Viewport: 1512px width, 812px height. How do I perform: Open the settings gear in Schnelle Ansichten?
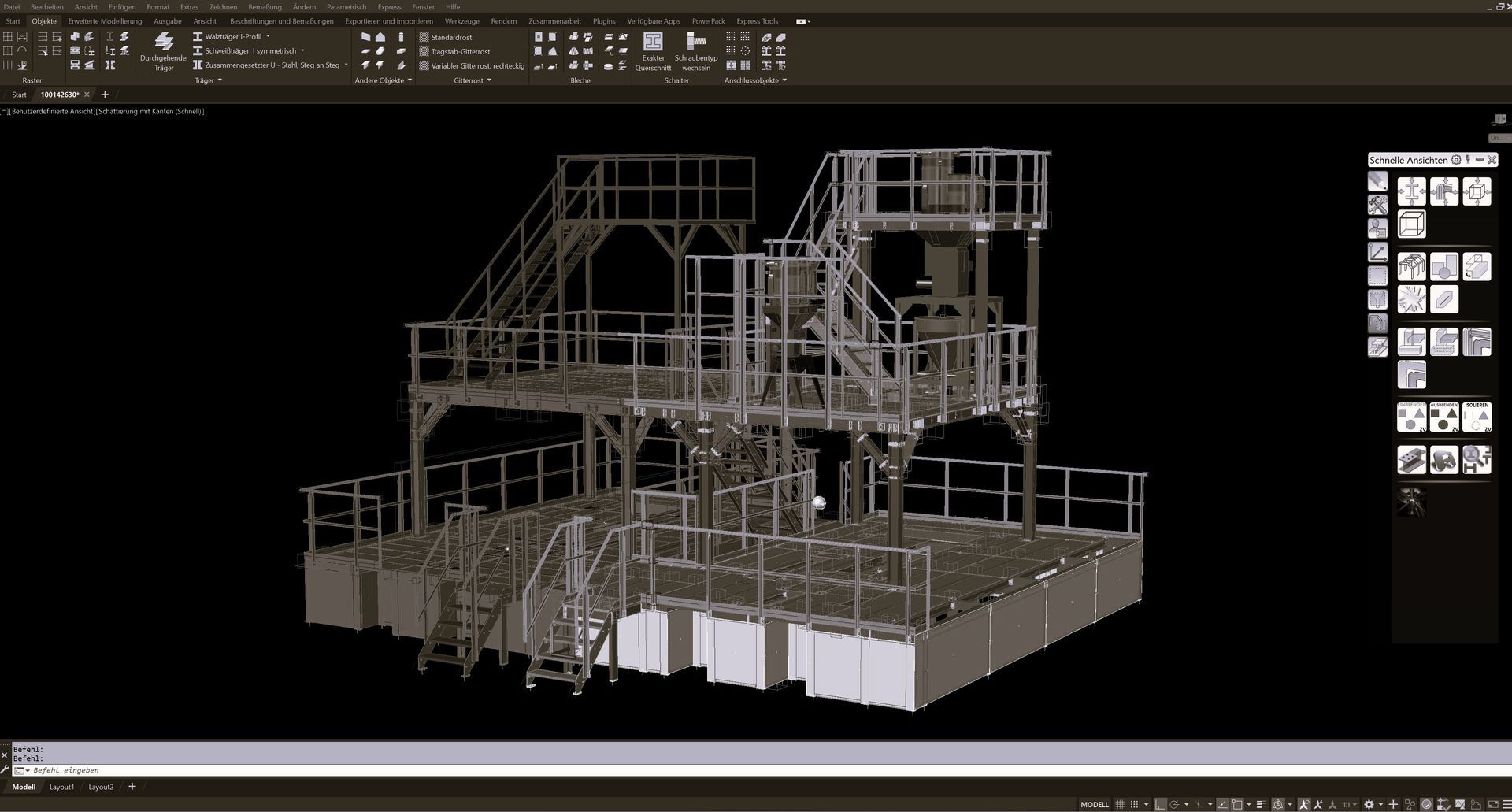[1456, 160]
